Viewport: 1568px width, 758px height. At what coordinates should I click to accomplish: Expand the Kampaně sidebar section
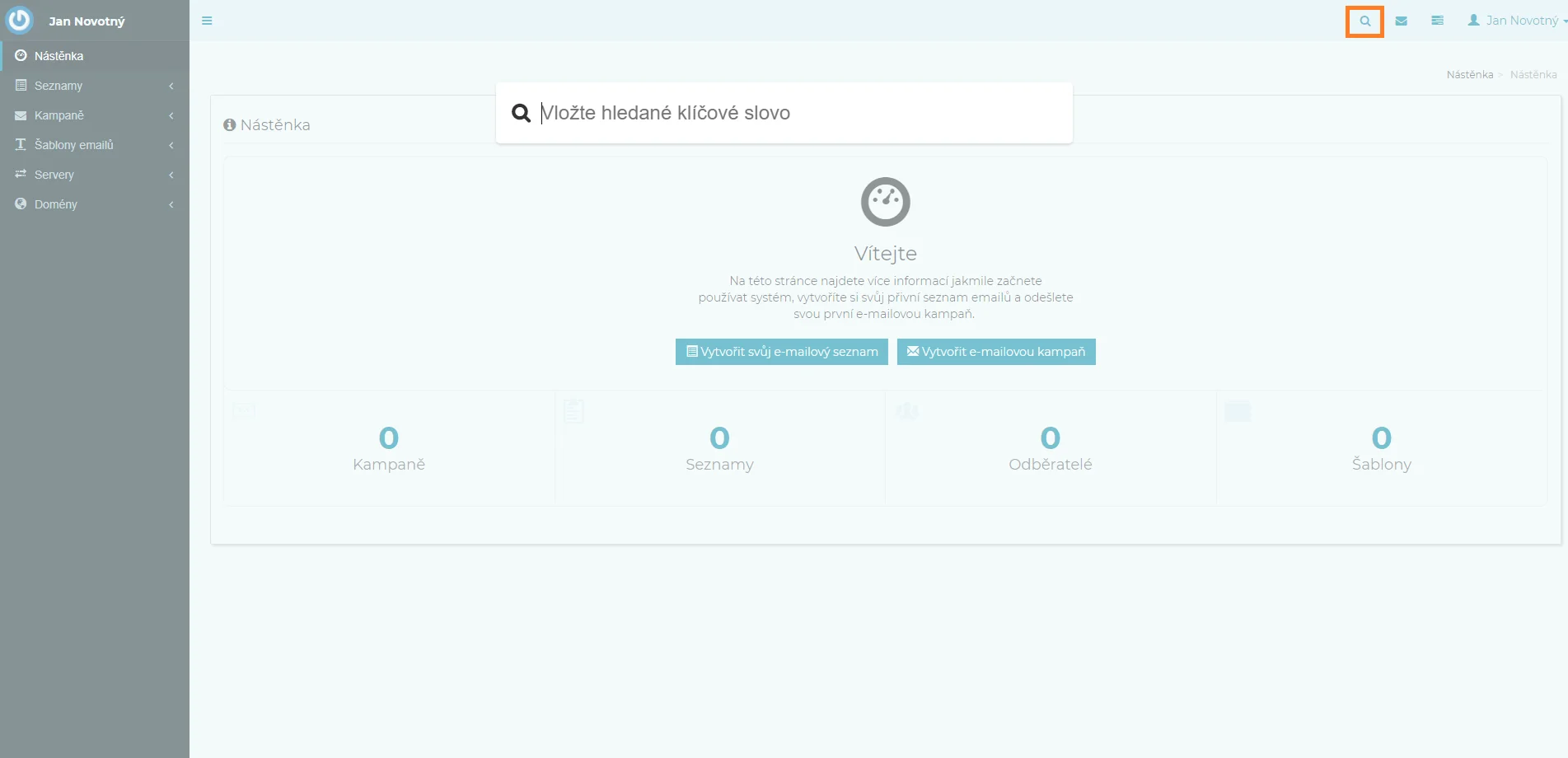59,115
